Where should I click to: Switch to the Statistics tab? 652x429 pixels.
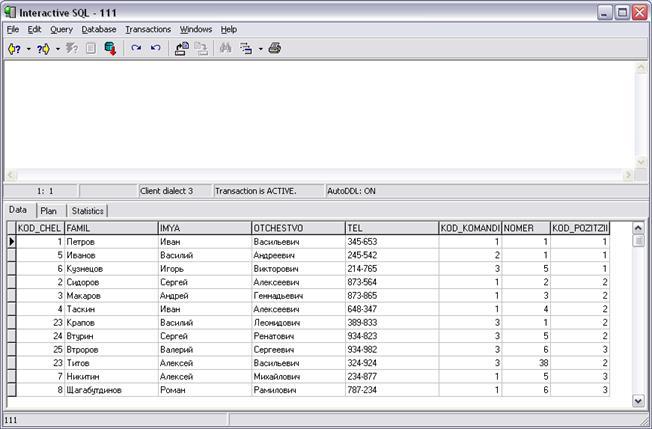coord(87,211)
